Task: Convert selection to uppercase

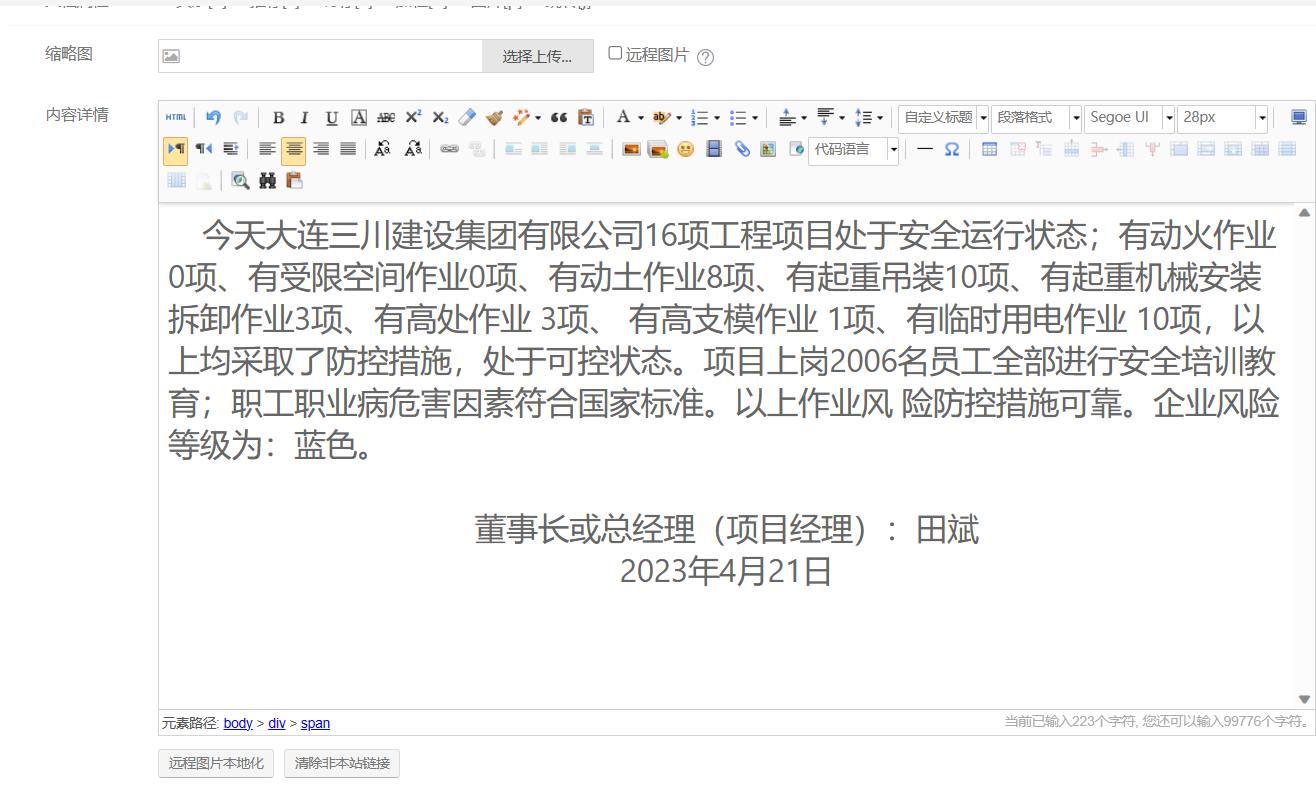Action: (x=383, y=150)
